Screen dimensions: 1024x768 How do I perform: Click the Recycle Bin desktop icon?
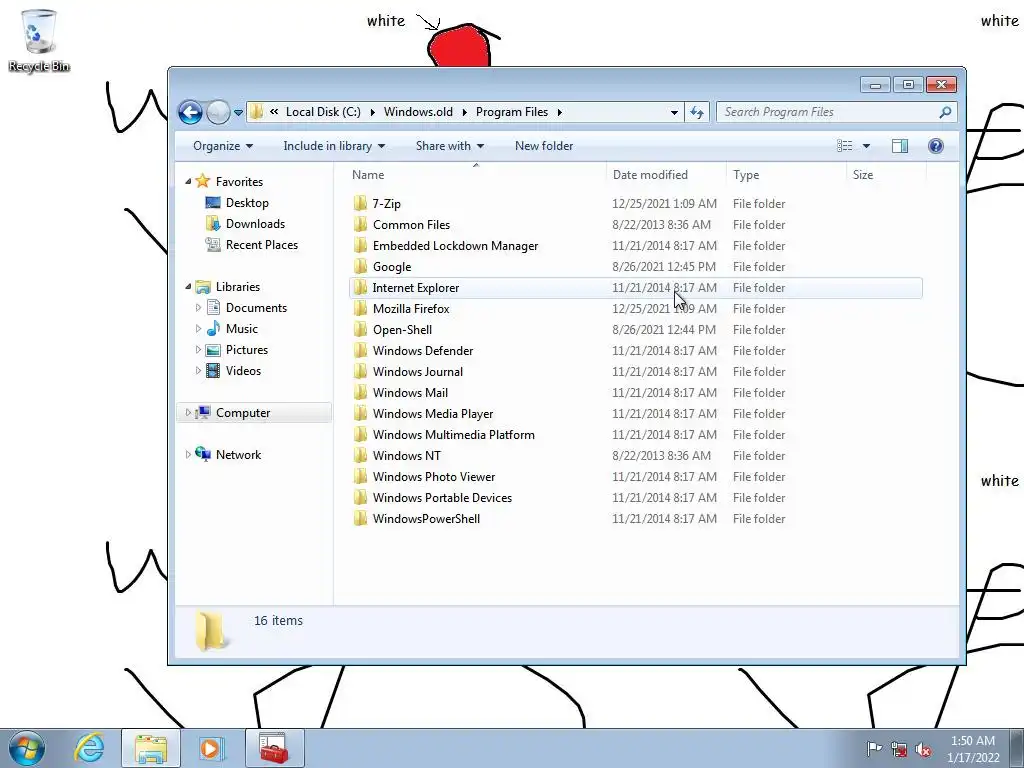[x=39, y=40]
